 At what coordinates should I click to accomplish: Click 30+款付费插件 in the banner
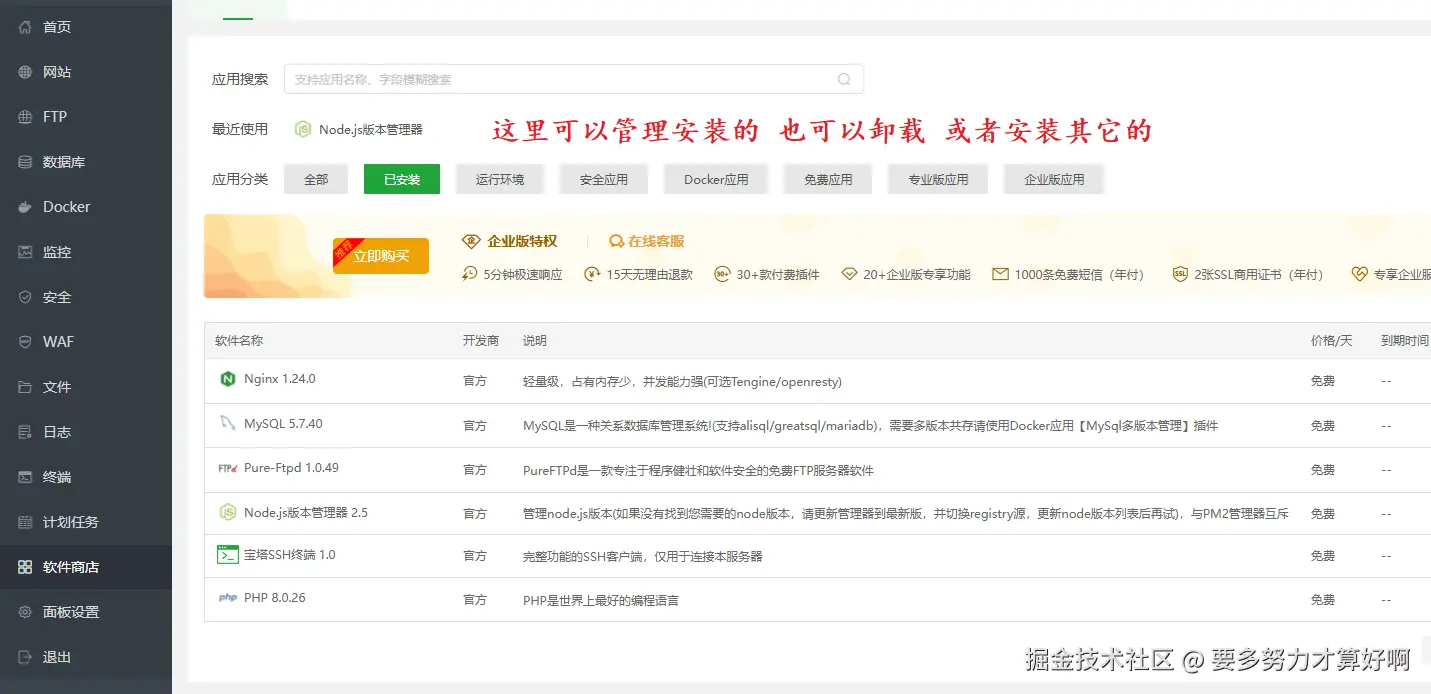point(778,274)
